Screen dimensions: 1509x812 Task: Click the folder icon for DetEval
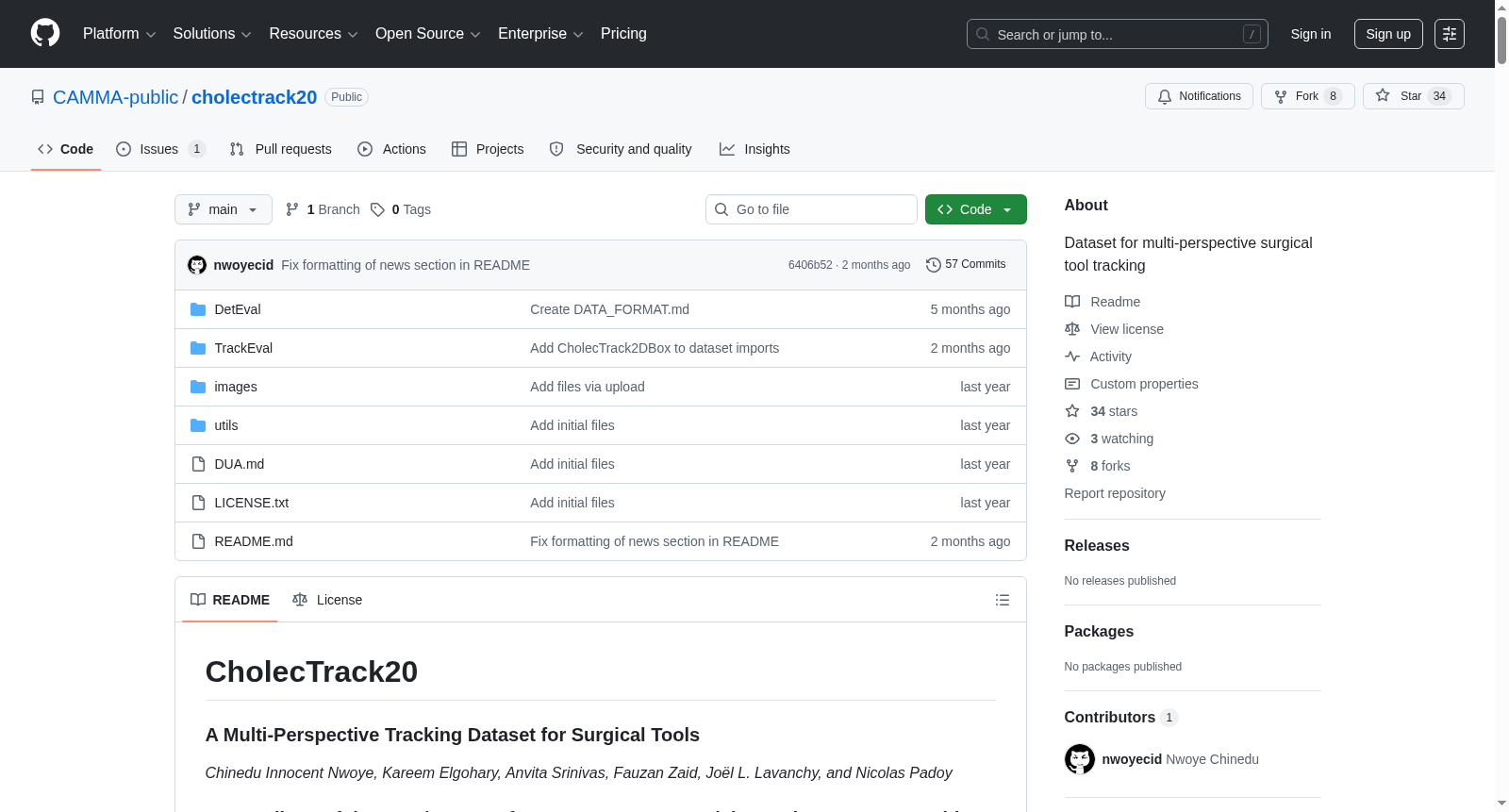(198, 309)
